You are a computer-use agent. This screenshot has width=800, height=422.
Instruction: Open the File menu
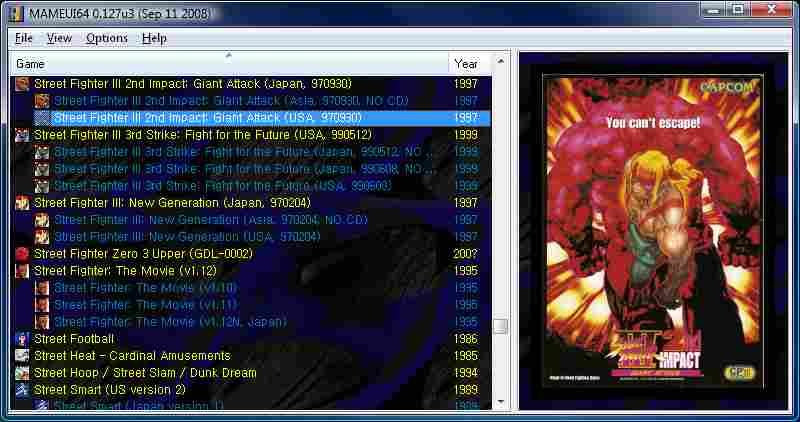23,38
